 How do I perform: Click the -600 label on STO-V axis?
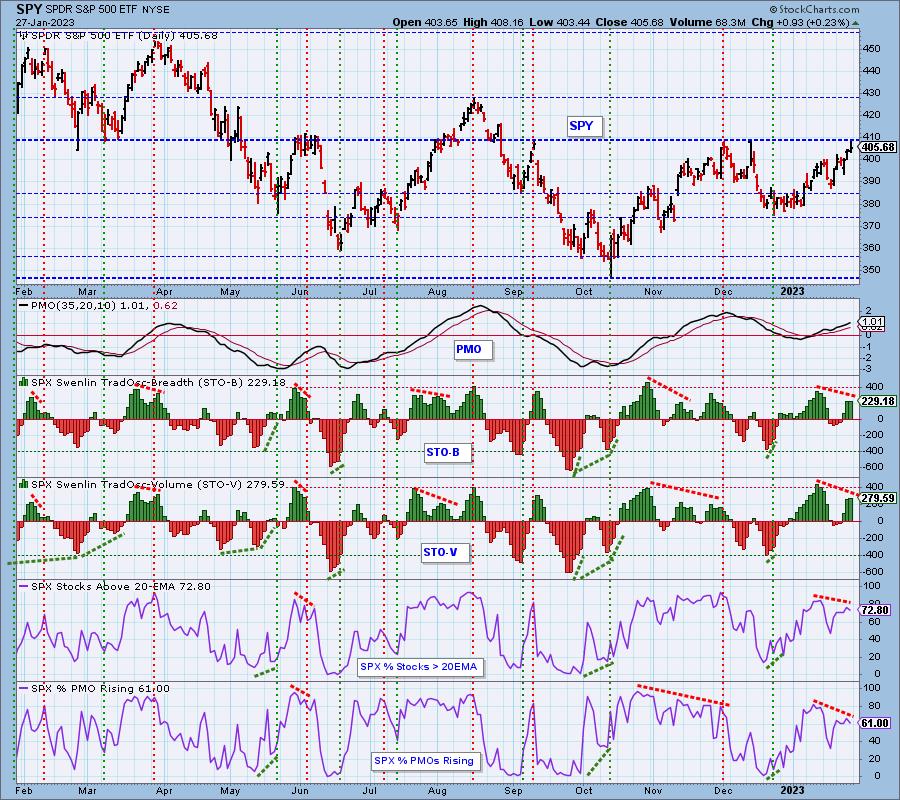(874, 572)
